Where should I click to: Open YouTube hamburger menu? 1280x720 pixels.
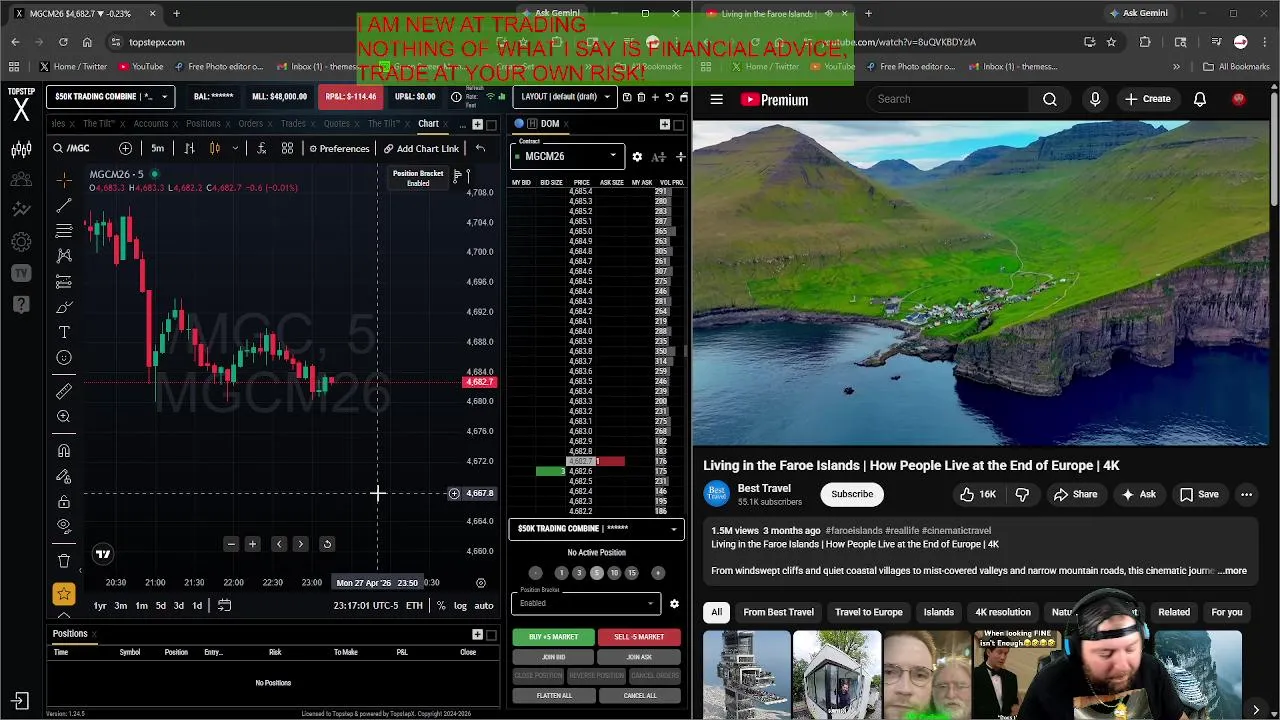point(717,99)
